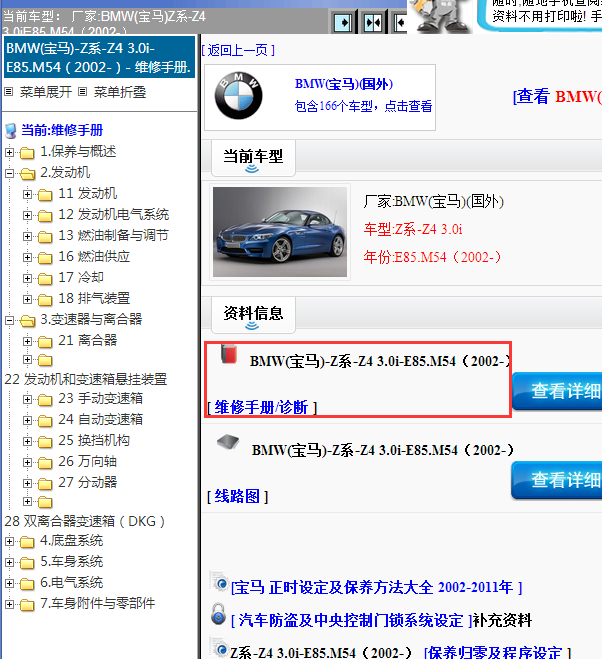This screenshot has width=602, height=659.
Task: Click the 当前:维修手册 computer icon
Action: click(x=11, y=131)
